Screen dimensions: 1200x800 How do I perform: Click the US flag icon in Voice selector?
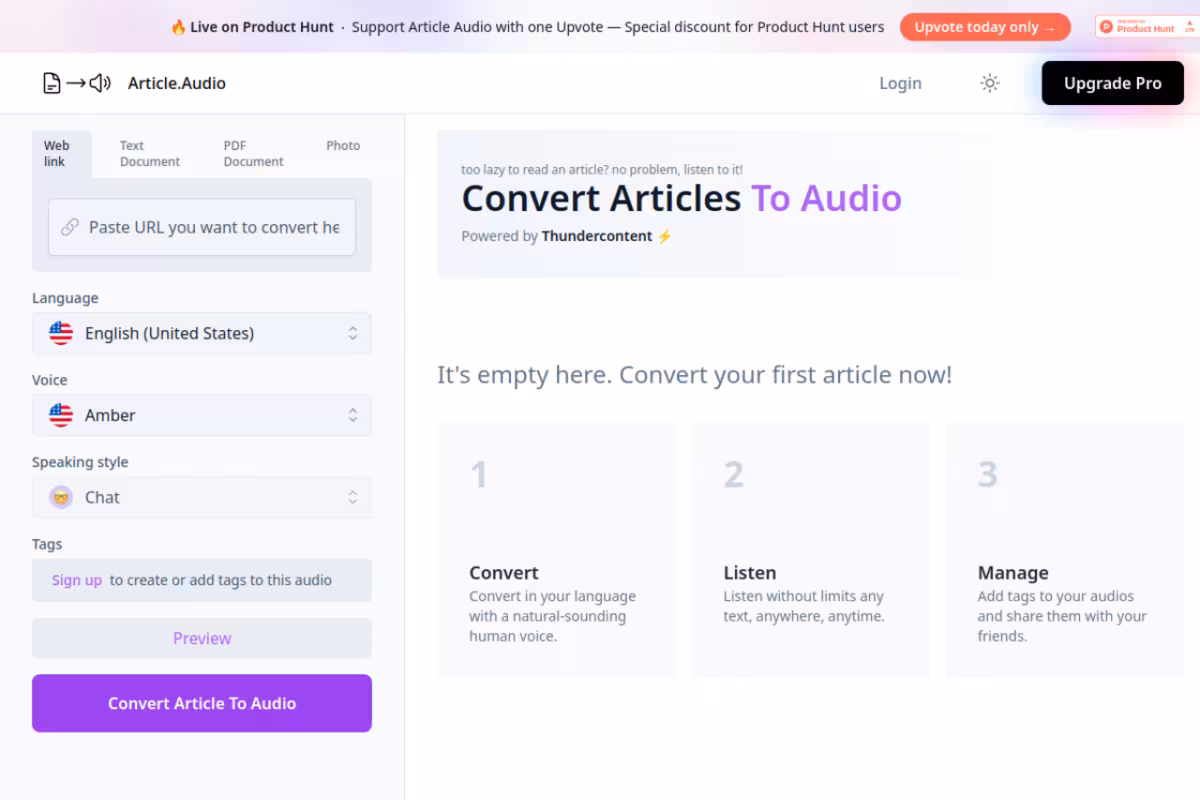click(61, 415)
